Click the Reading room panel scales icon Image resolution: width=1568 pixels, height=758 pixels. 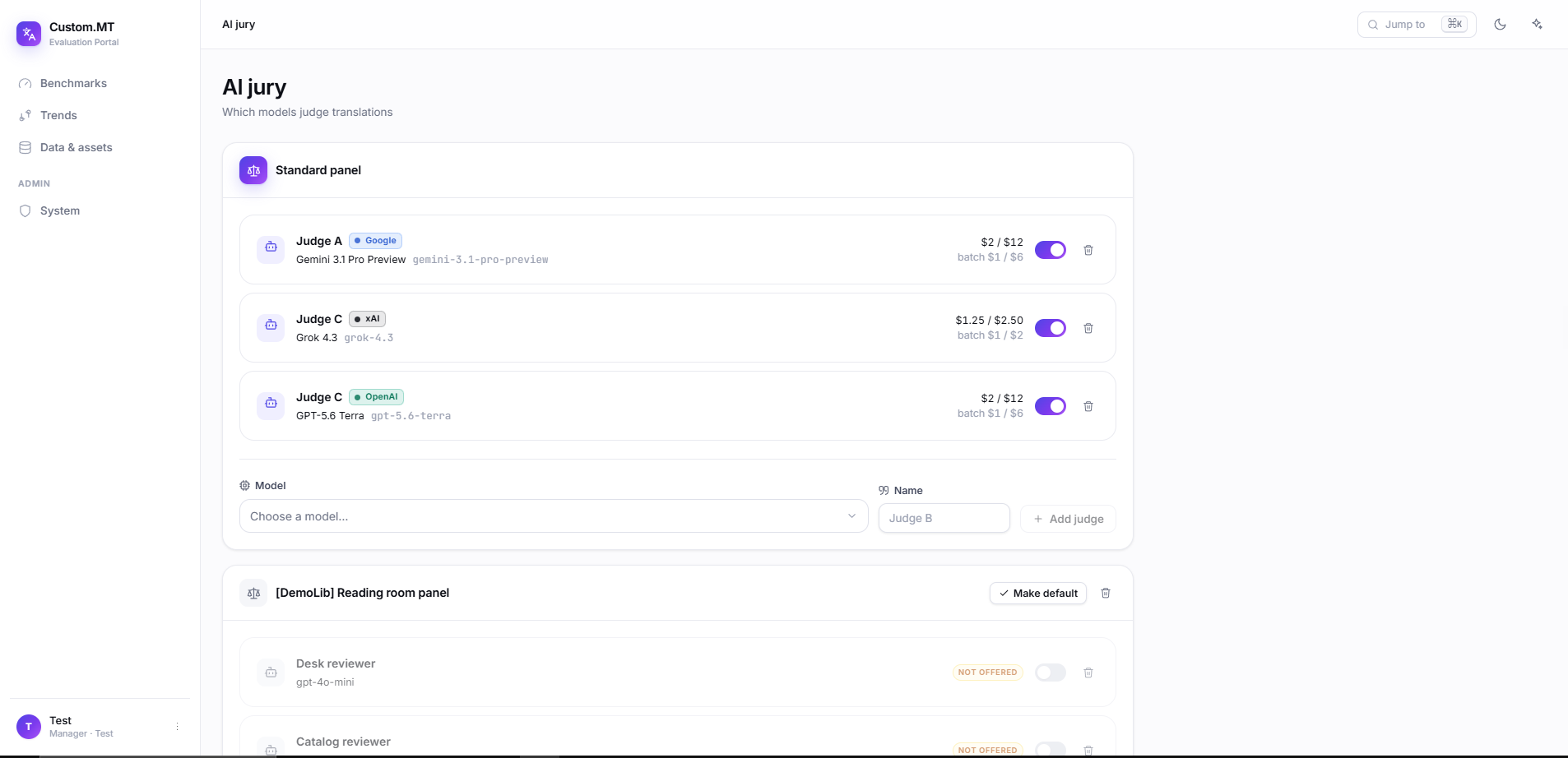(253, 593)
